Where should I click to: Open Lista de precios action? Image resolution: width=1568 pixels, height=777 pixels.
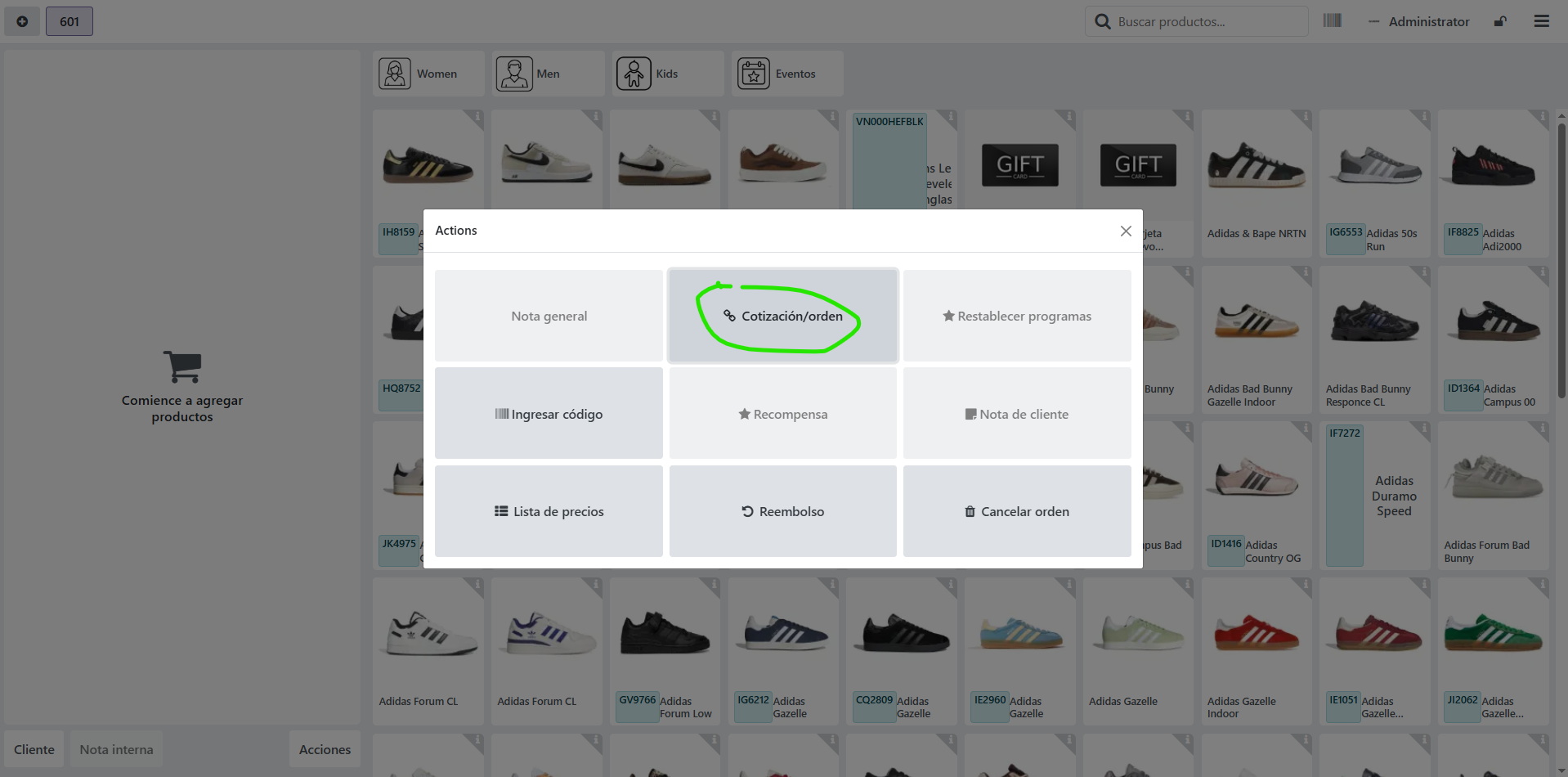(549, 511)
